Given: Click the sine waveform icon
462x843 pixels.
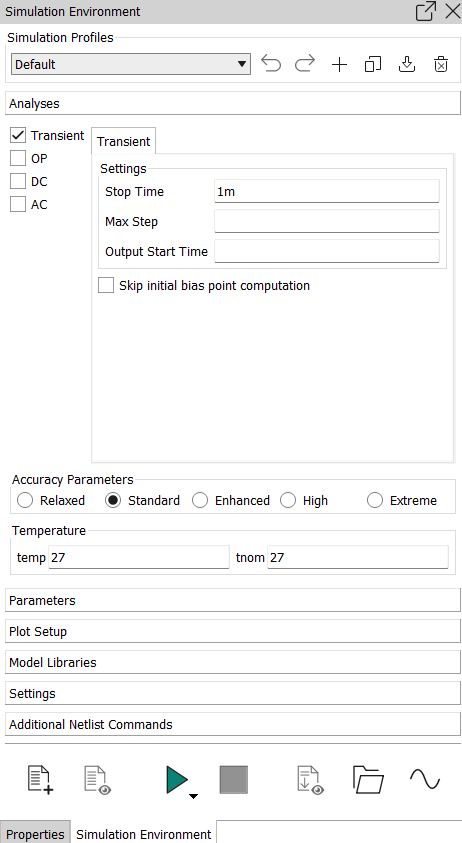Looking at the screenshot, I should (x=425, y=779).
